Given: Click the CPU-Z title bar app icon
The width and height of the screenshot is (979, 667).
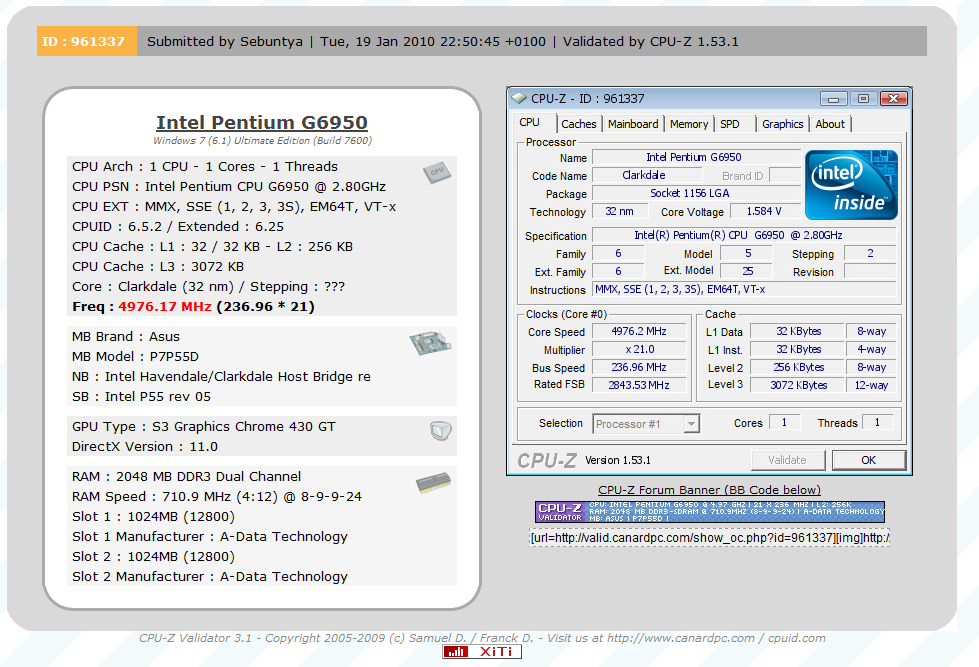Looking at the screenshot, I should coord(519,98).
